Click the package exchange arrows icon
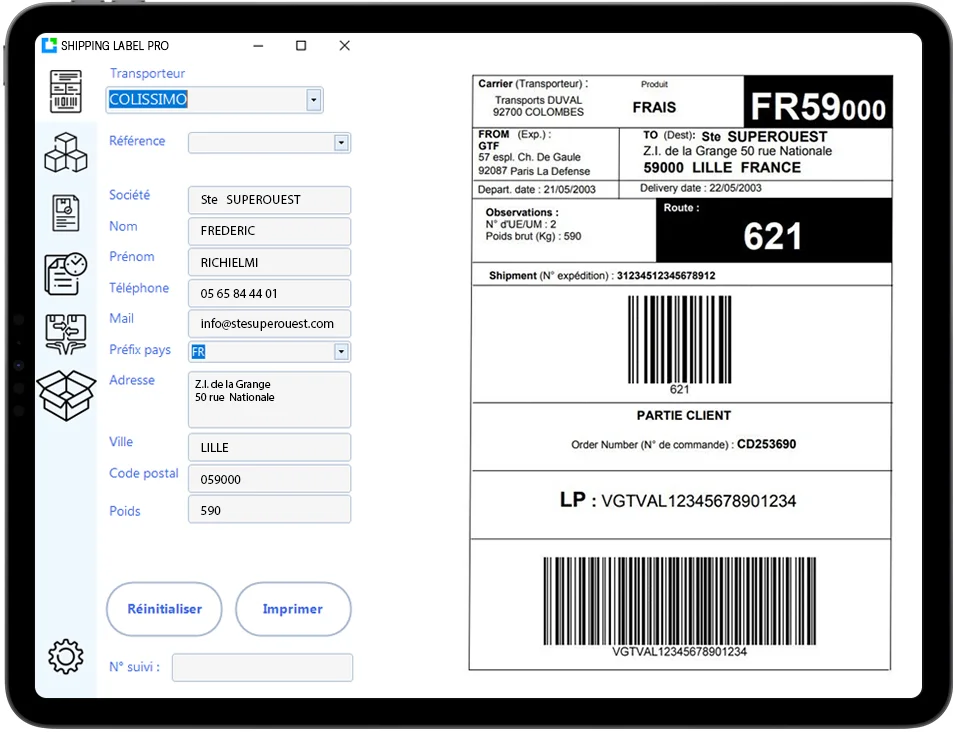Screen dimensions: 954x732 point(66,333)
